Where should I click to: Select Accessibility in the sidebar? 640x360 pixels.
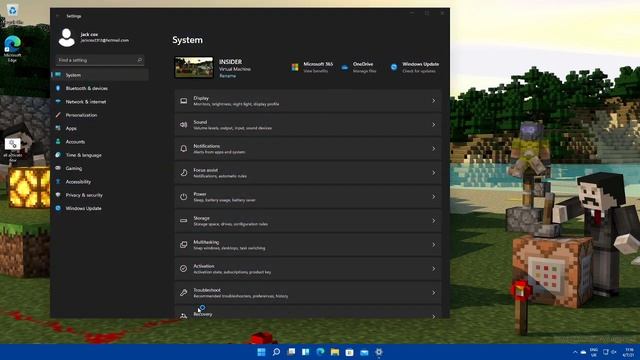100,182
